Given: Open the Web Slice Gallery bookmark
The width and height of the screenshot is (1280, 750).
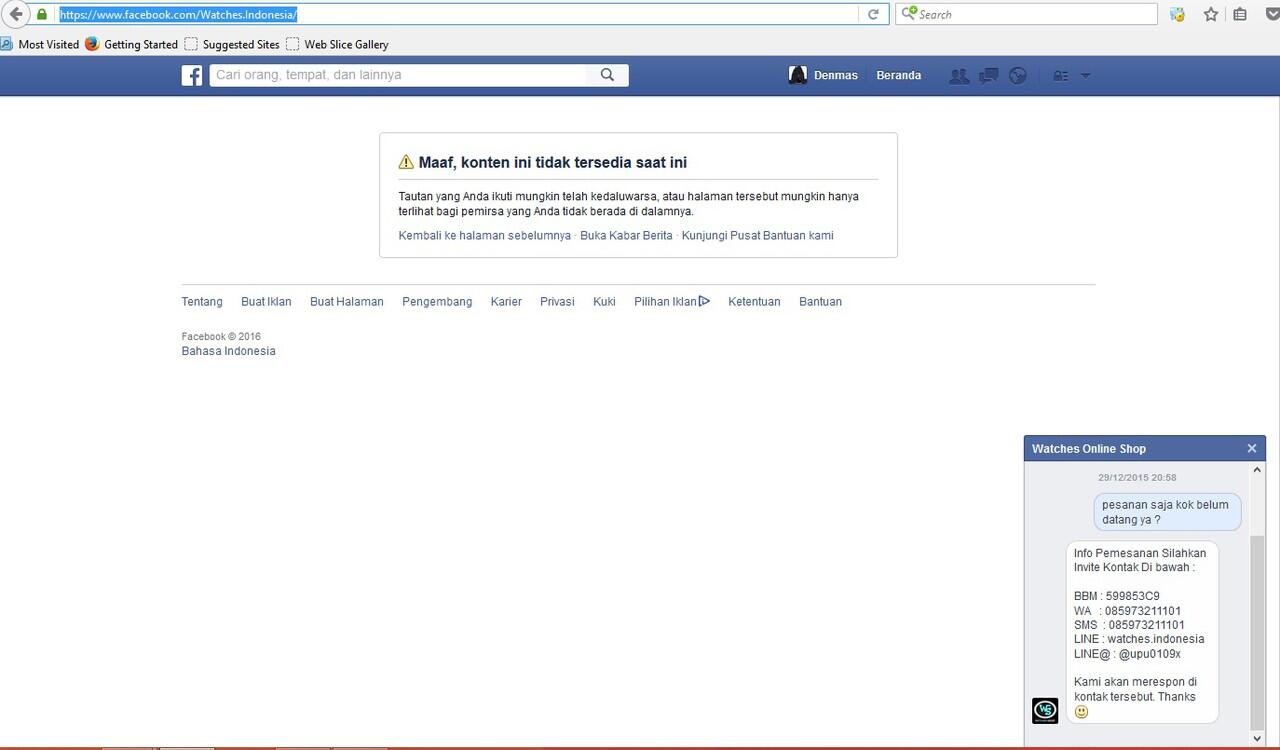Looking at the screenshot, I should click(x=337, y=44).
